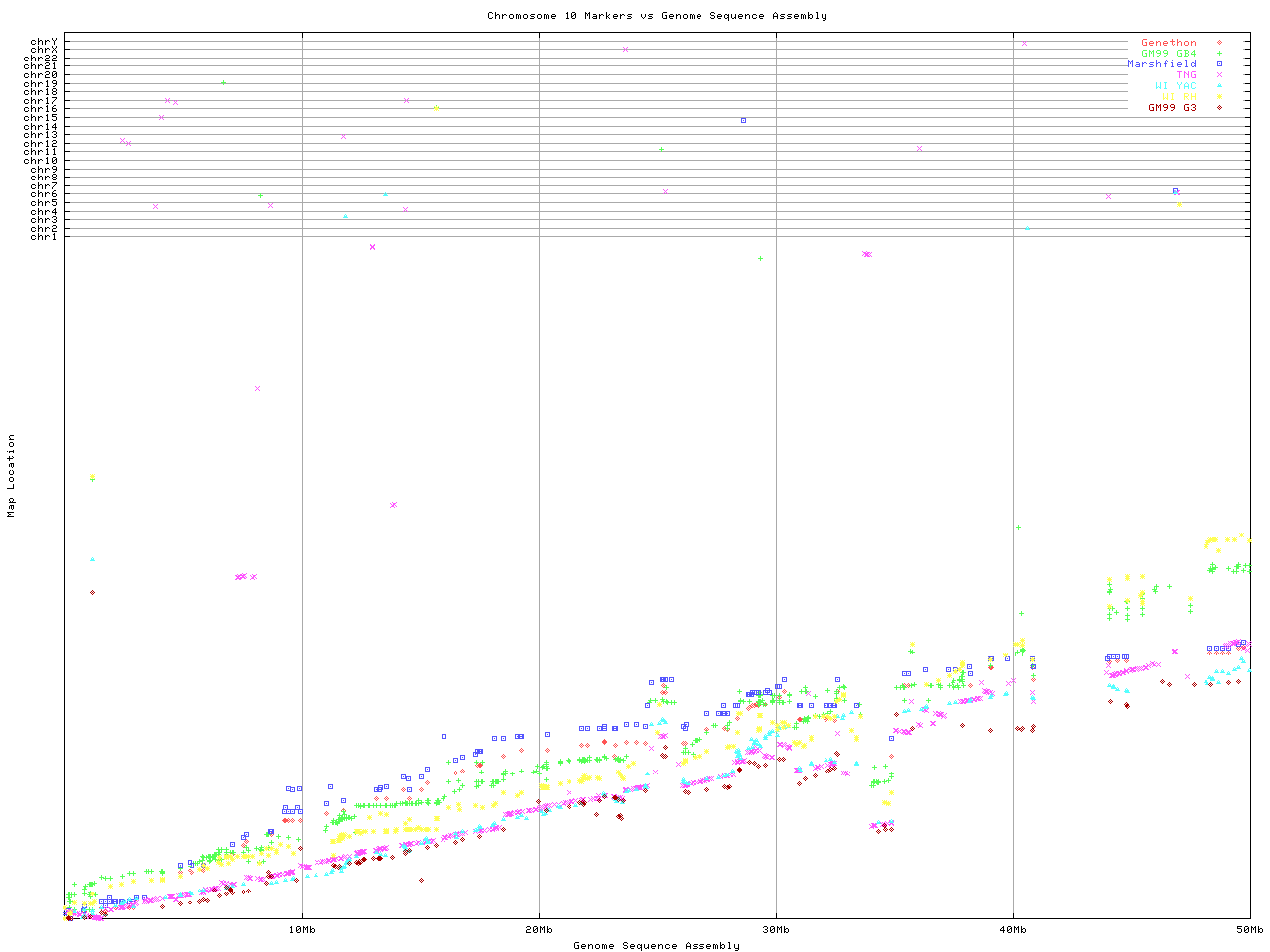Click the TNG magenta cross legend symbol
1270x952 pixels.
1219,75
